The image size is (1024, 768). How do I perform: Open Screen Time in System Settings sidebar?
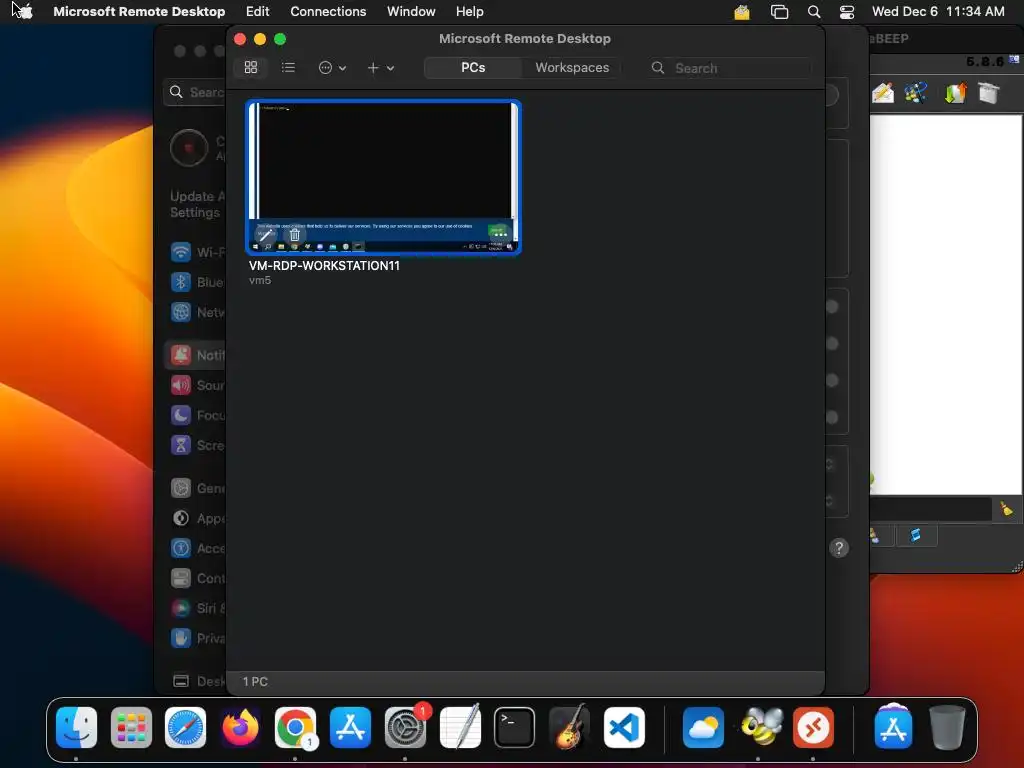198,445
